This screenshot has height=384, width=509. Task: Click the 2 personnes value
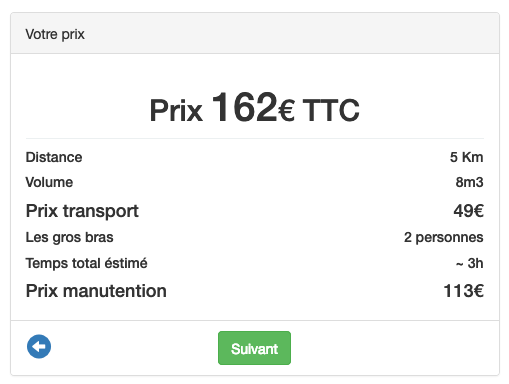click(x=444, y=237)
